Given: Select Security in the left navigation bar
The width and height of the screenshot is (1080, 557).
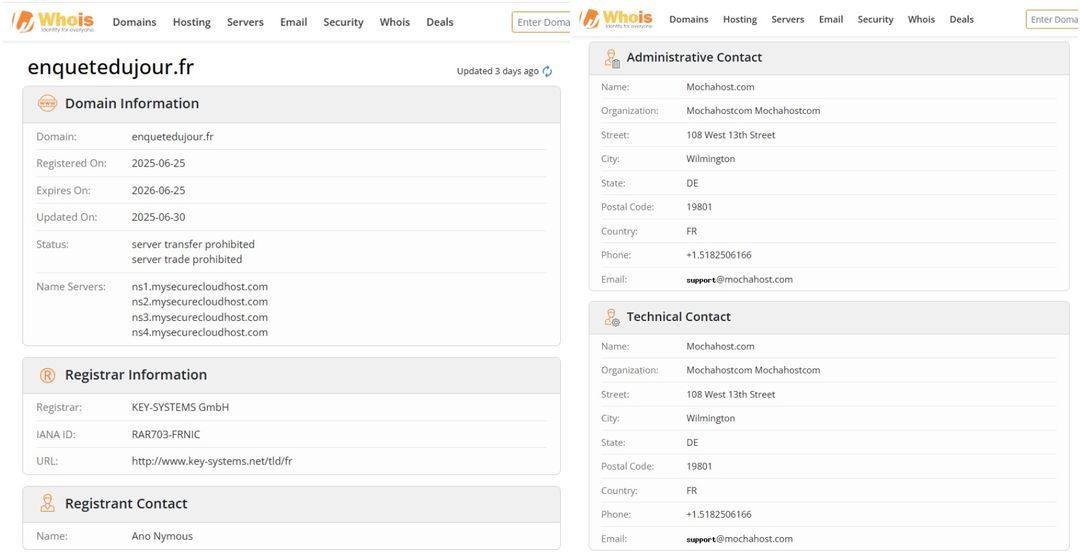Looking at the screenshot, I should coord(343,22).
